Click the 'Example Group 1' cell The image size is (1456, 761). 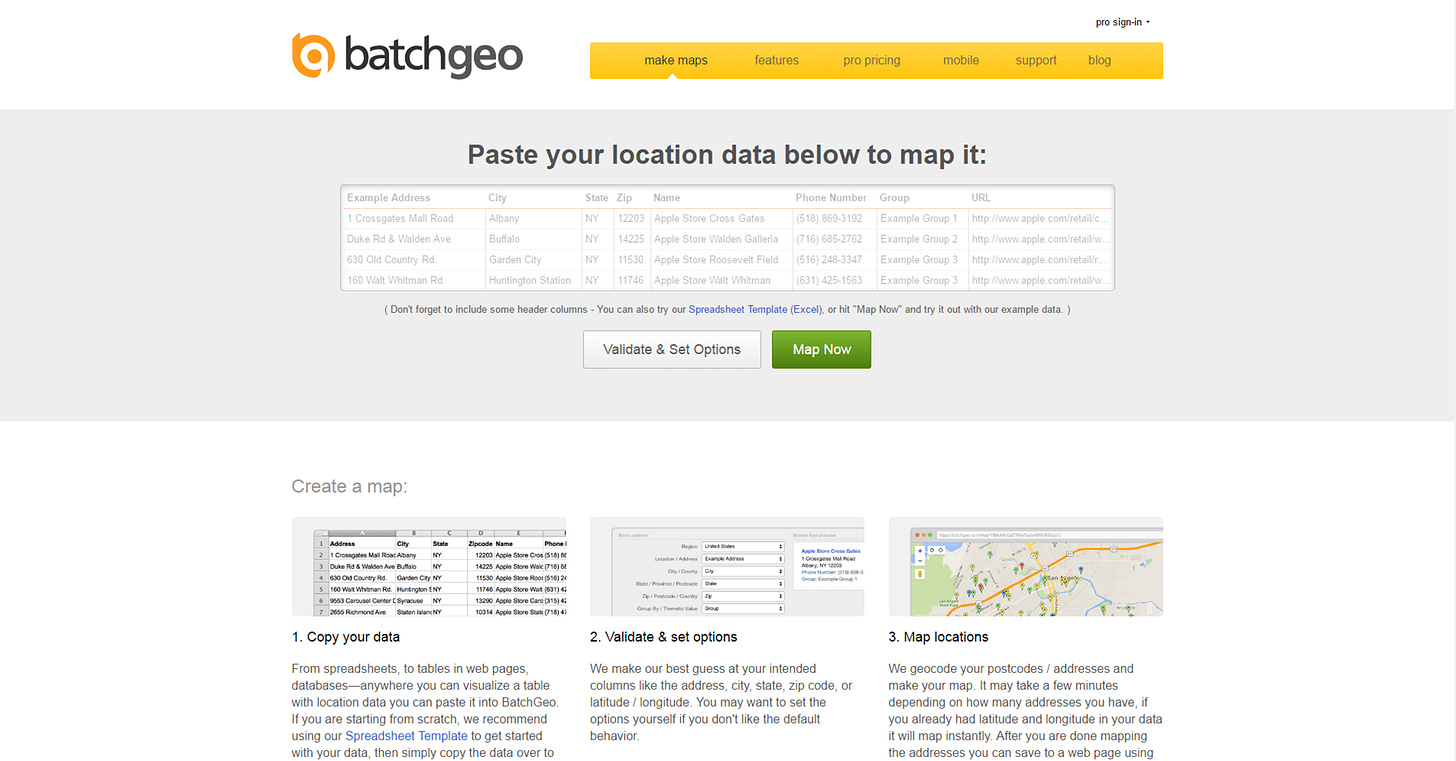(919, 218)
